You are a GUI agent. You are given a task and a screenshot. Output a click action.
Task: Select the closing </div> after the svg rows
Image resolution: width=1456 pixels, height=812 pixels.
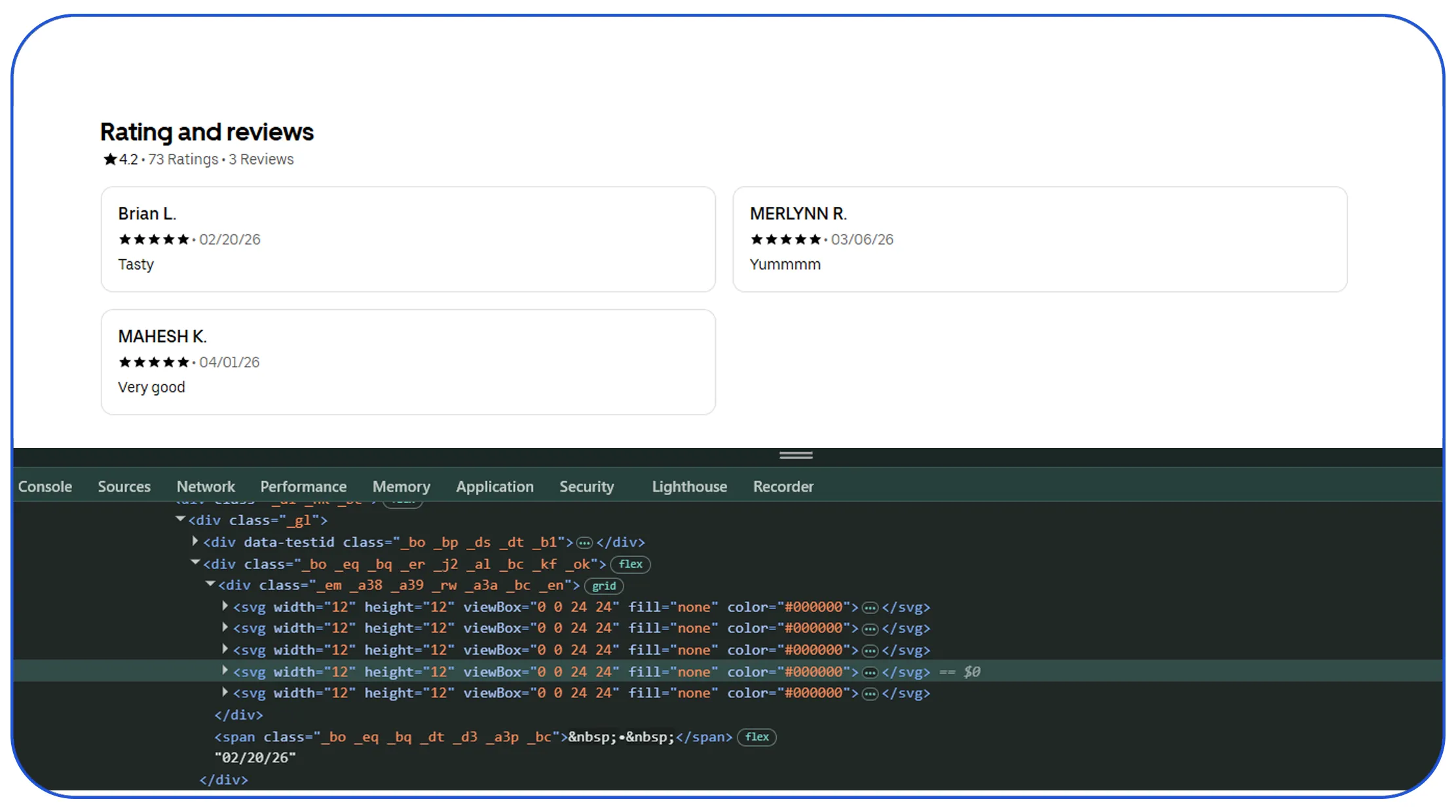click(x=238, y=714)
